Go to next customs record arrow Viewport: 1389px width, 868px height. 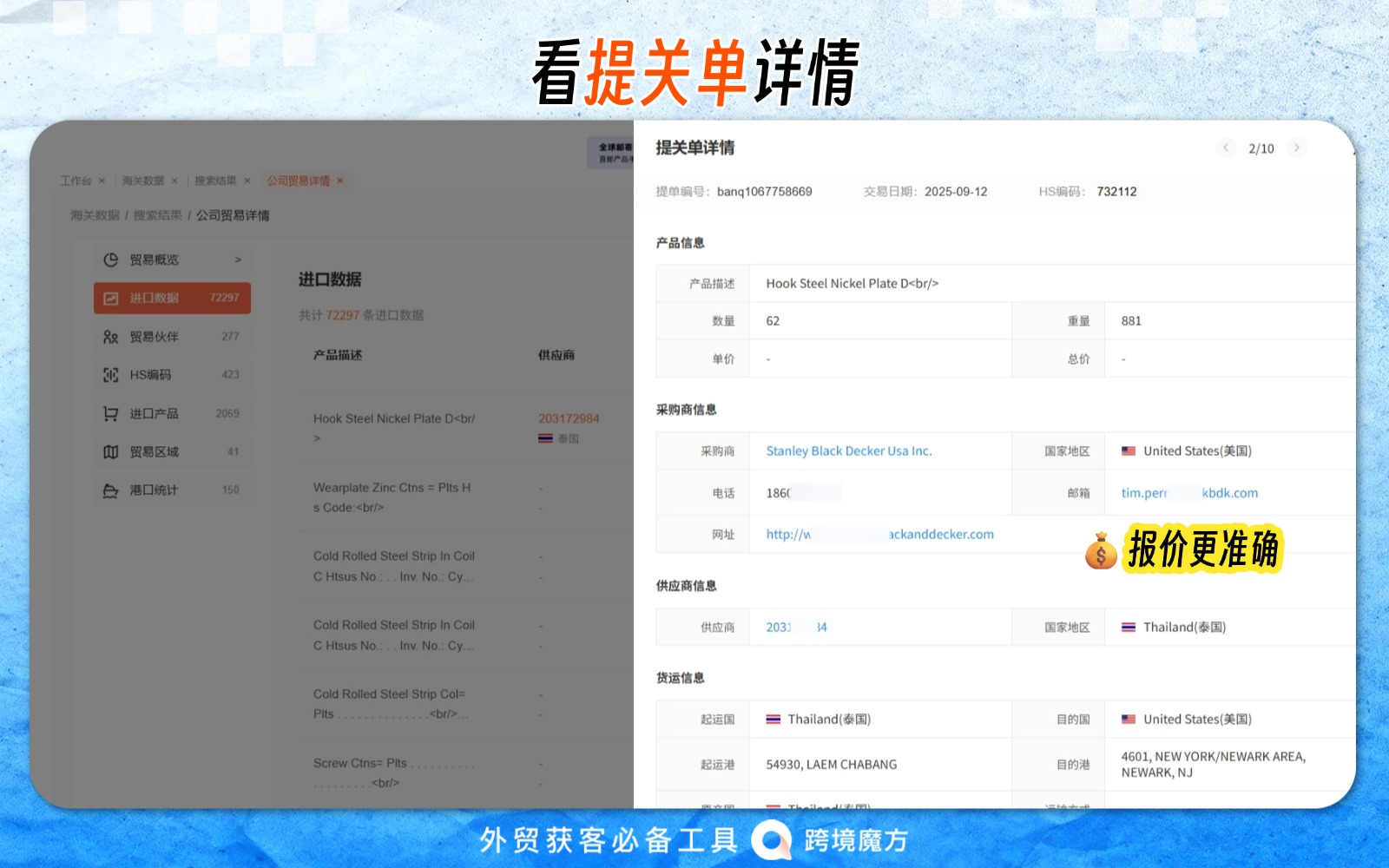(1296, 148)
